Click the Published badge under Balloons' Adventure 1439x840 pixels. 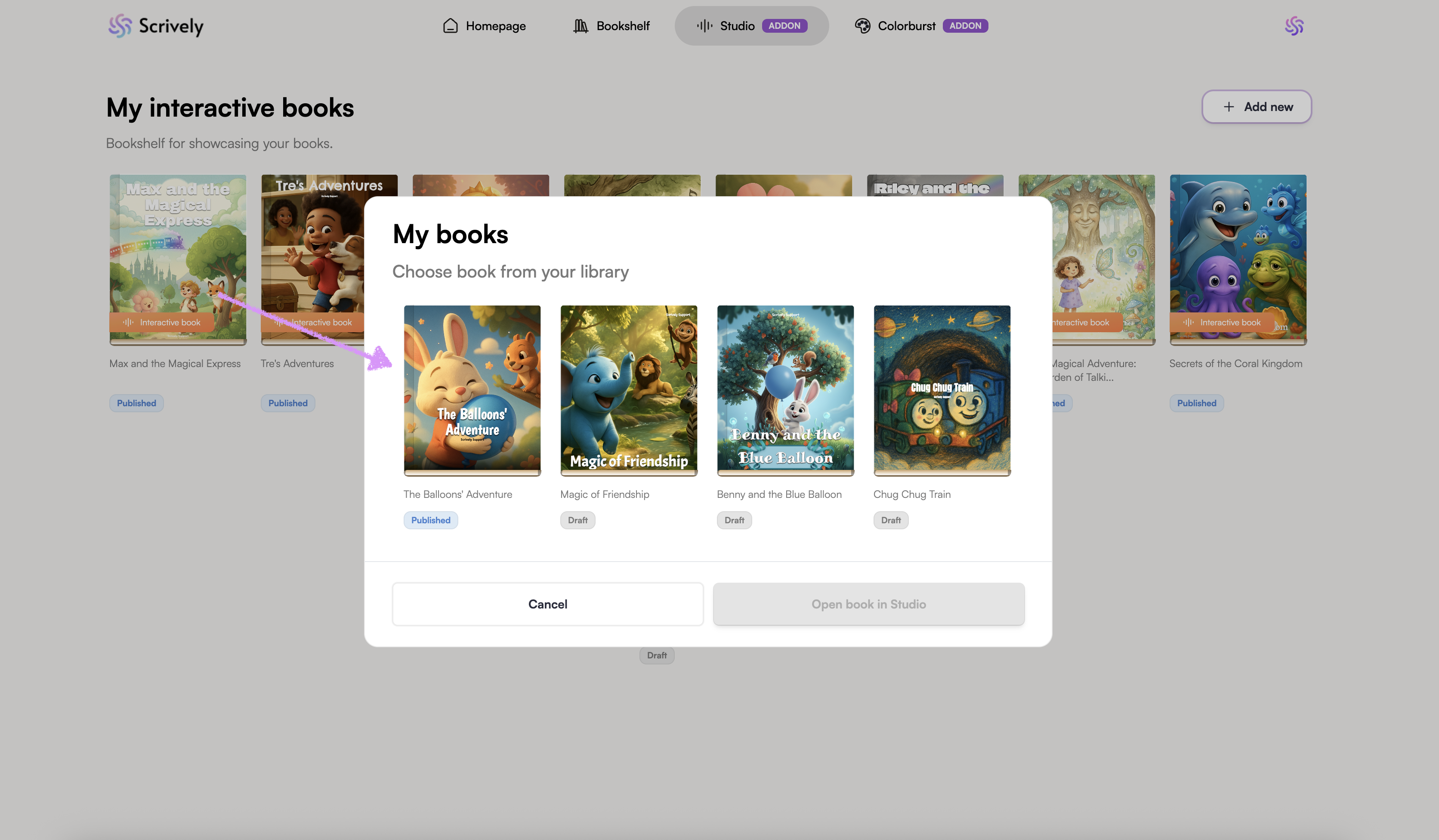(431, 520)
